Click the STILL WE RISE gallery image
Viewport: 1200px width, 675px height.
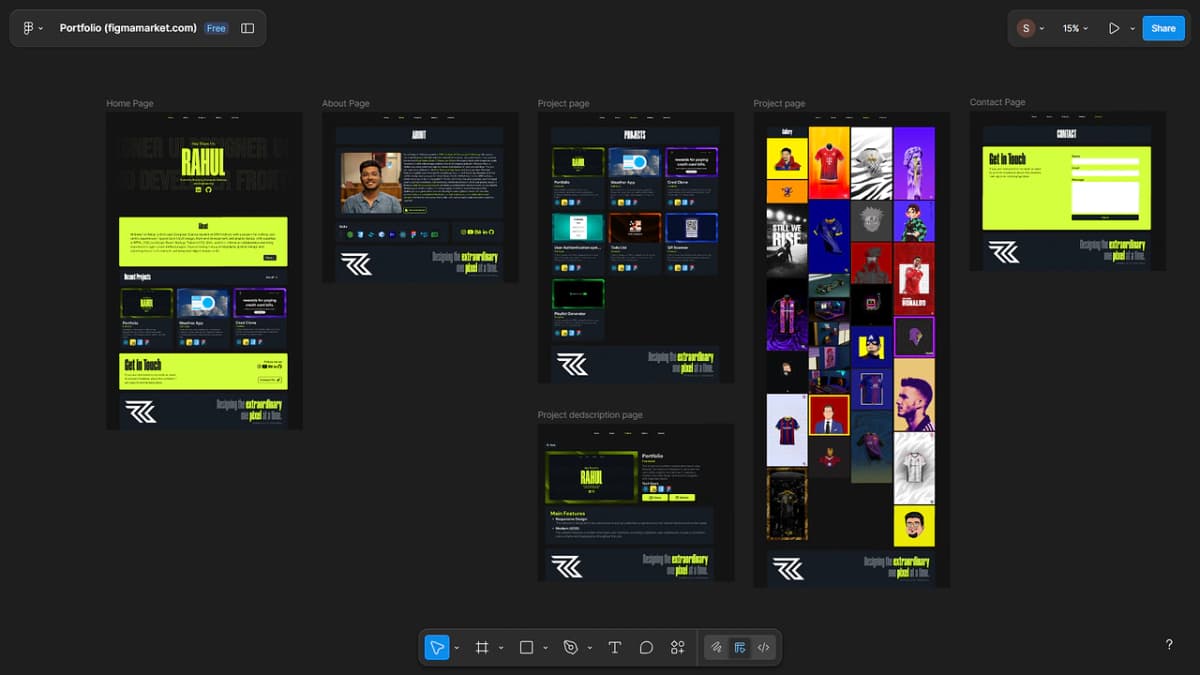(787, 241)
